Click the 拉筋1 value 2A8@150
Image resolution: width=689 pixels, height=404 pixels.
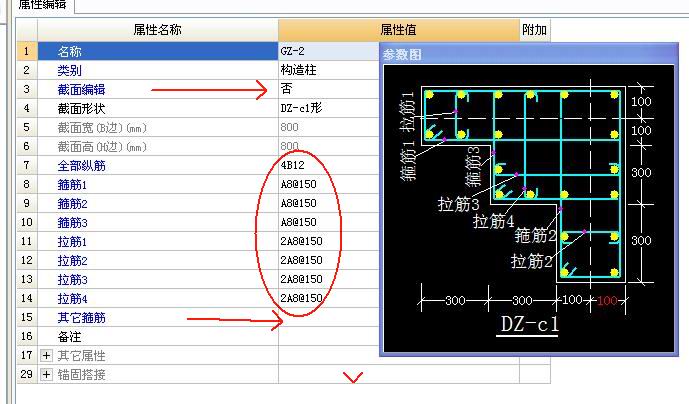[x=301, y=241]
